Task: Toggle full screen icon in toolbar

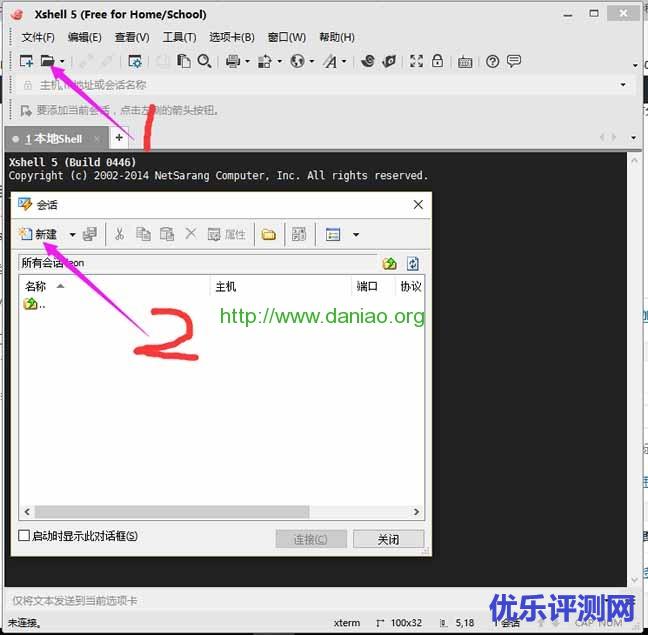Action: 416,61
